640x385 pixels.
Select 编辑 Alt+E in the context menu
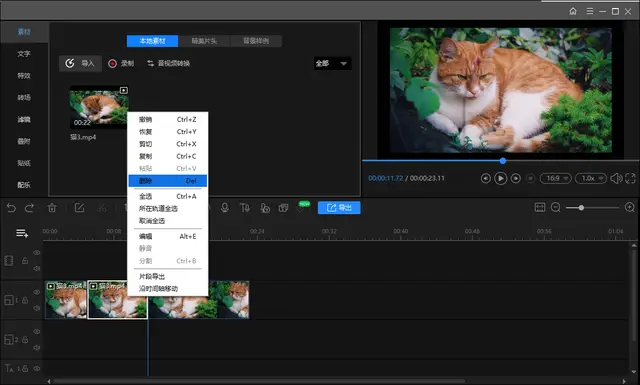pyautogui.click(x=168, y=236)
